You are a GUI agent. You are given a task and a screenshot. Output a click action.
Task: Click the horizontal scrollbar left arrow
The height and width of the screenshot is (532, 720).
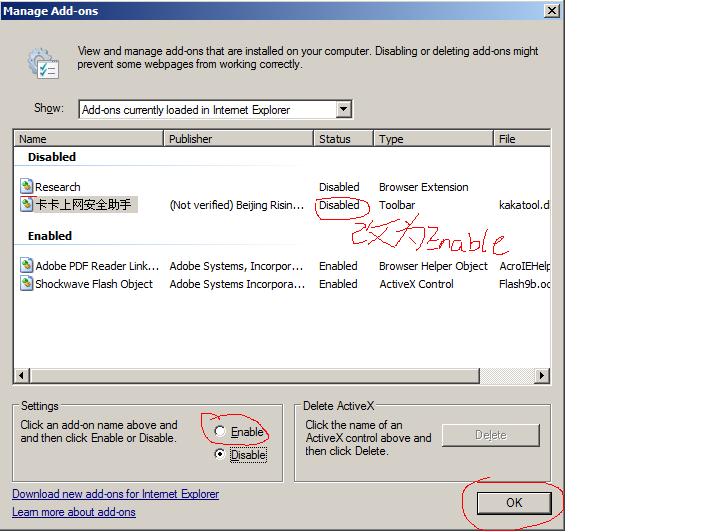click(21, 375)
